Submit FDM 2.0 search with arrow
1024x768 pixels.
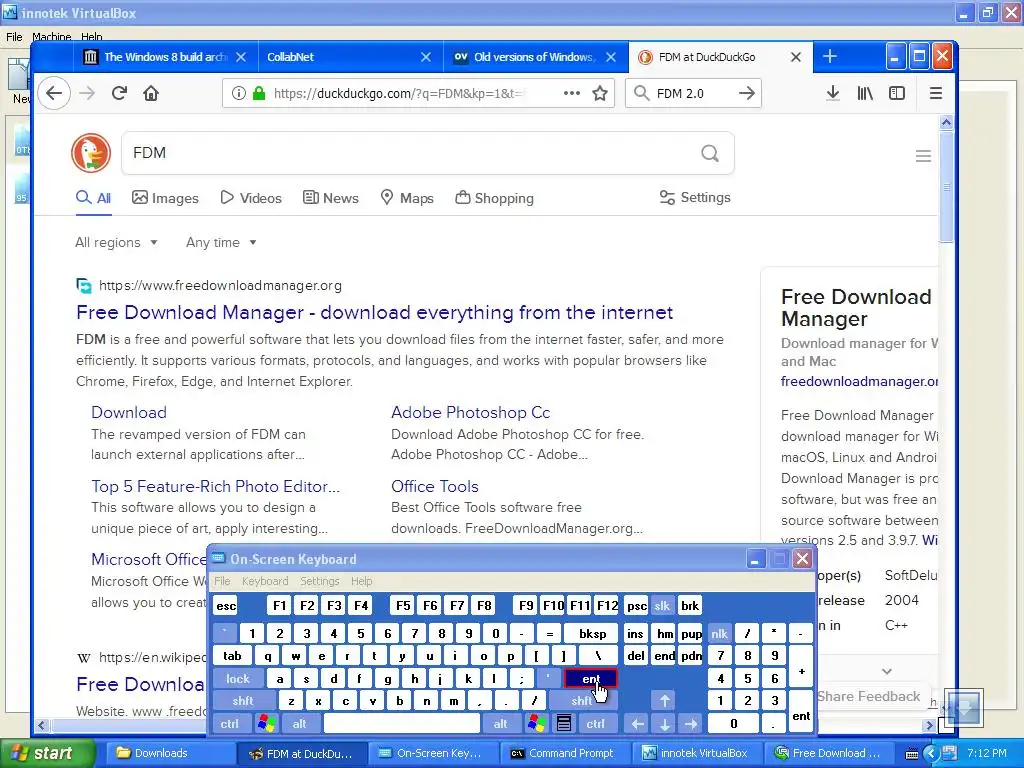click(746, 93)
